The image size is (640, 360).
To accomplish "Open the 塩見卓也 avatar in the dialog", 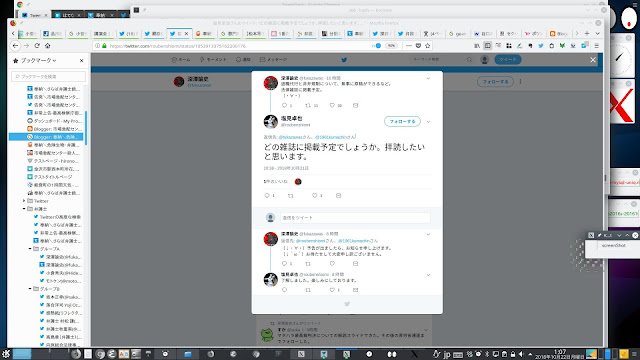I will pyautogui.click(x=271, y=122).
